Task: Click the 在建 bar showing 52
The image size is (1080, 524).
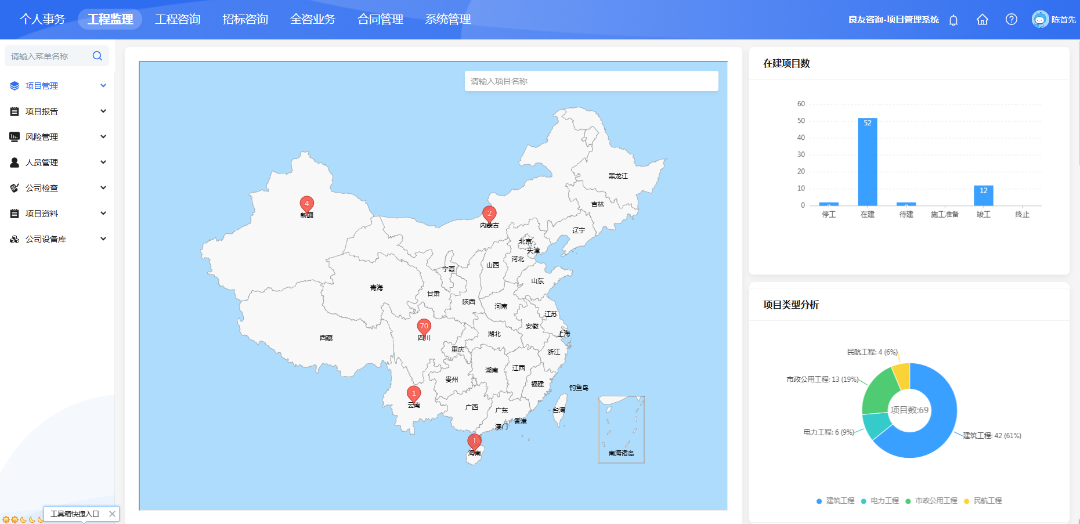Action: coord(867,162)
